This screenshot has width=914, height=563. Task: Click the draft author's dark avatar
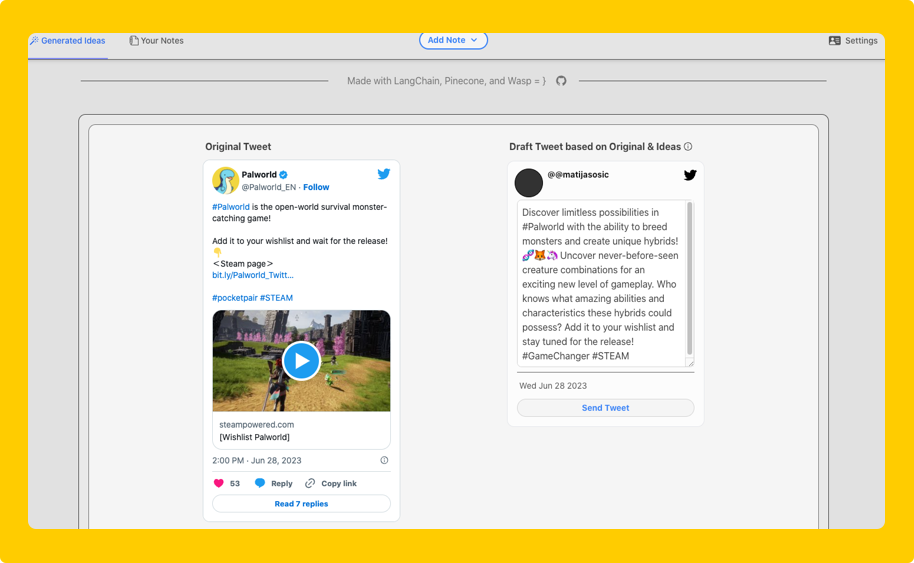coord(528,183)
